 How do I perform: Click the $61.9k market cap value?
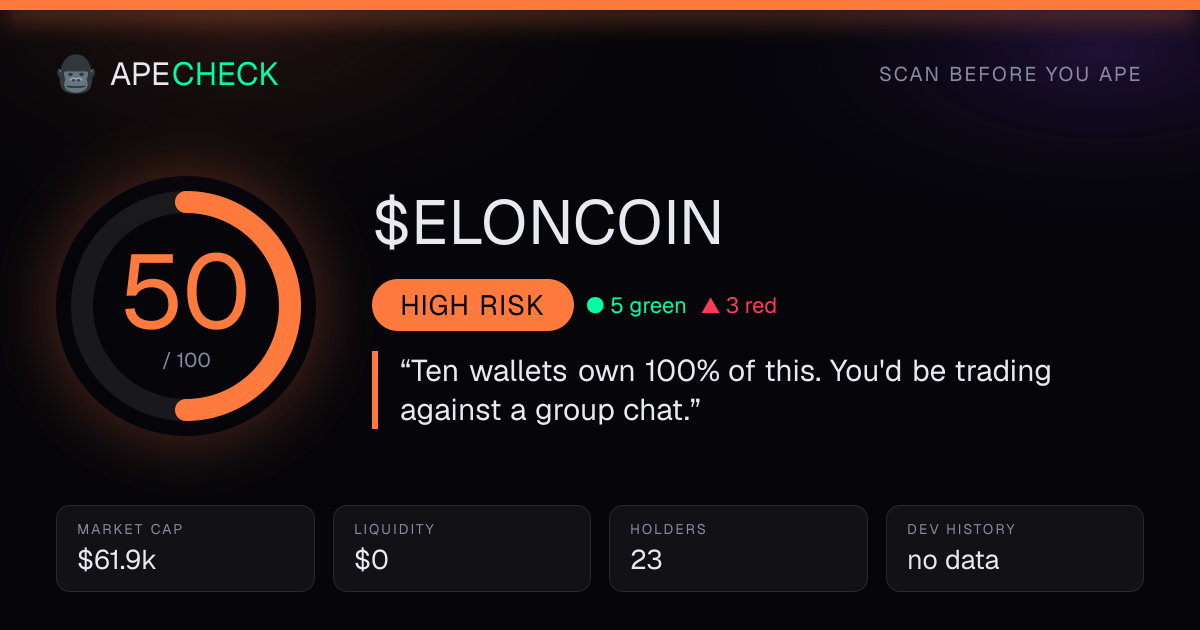(x=117, y=560)
